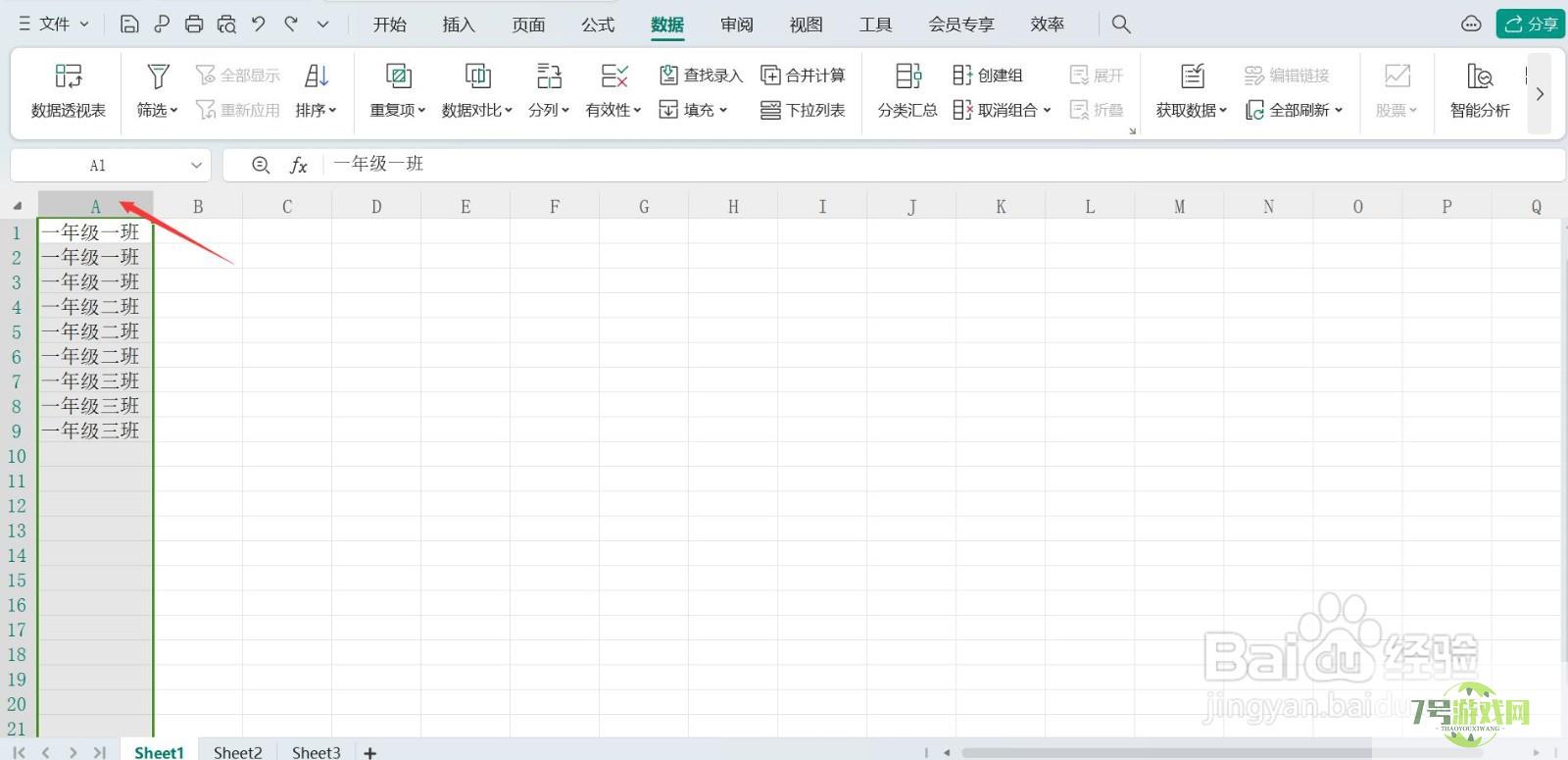
Task: Select column B header
Action: pos(198,206)
